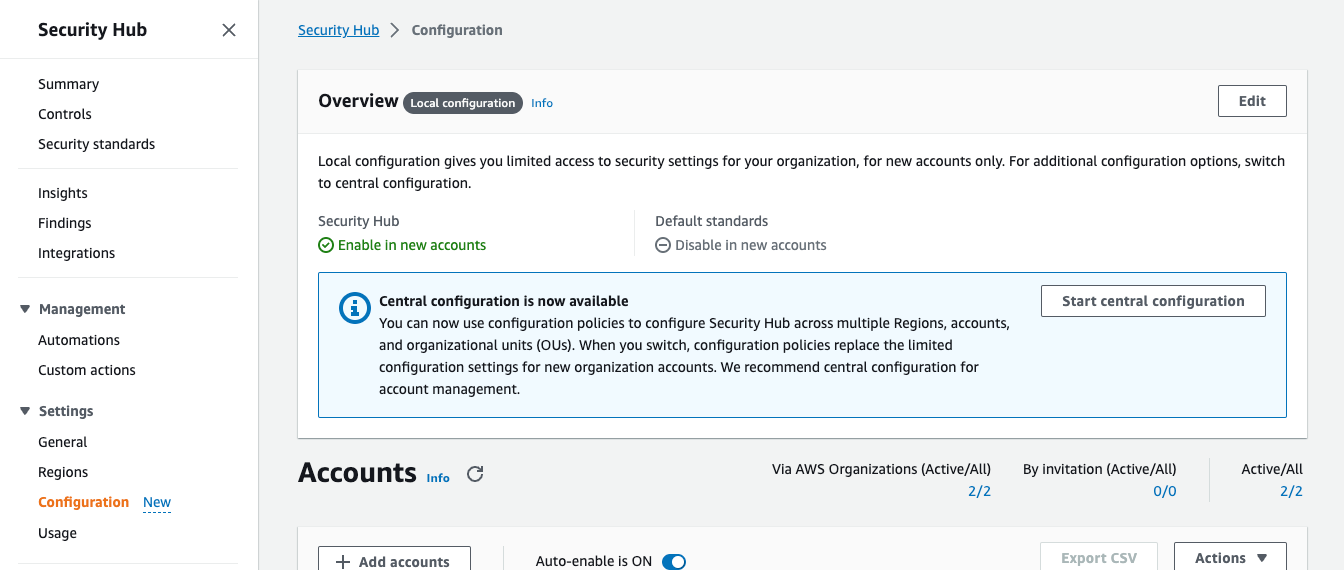Open Integrations in the sidebar
Screen dimensions: 1344x570
click(x=76, y=253)
